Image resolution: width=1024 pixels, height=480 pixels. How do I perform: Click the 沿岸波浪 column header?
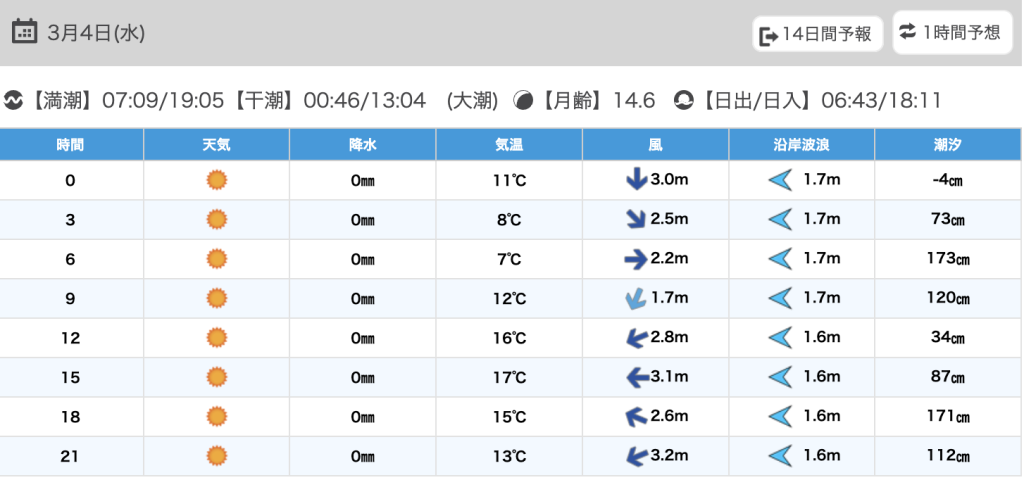point(801,145)
